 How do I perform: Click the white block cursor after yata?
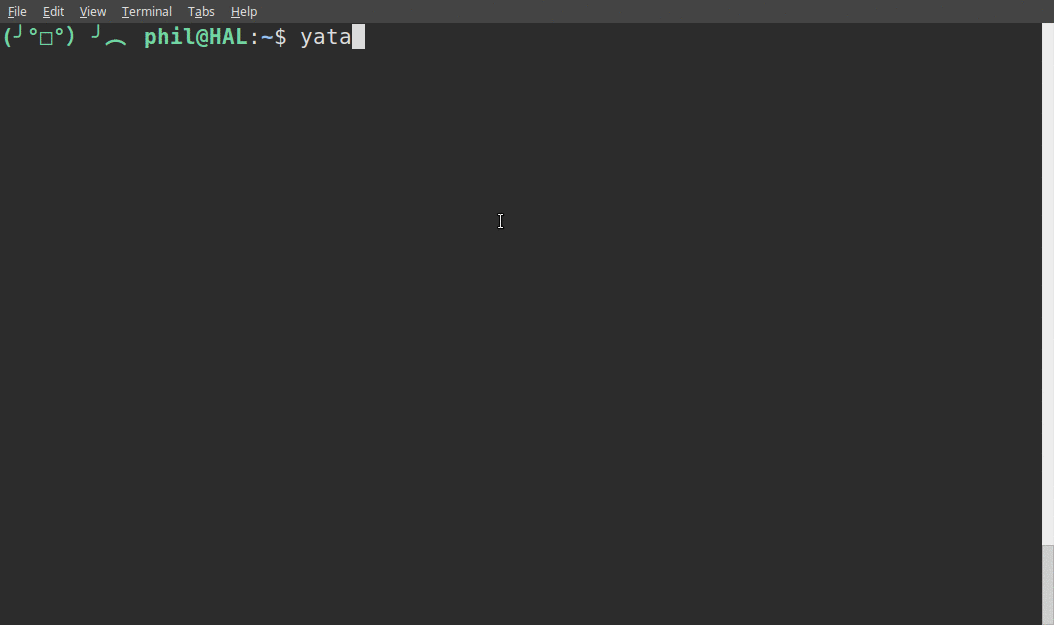click(358, 36)
